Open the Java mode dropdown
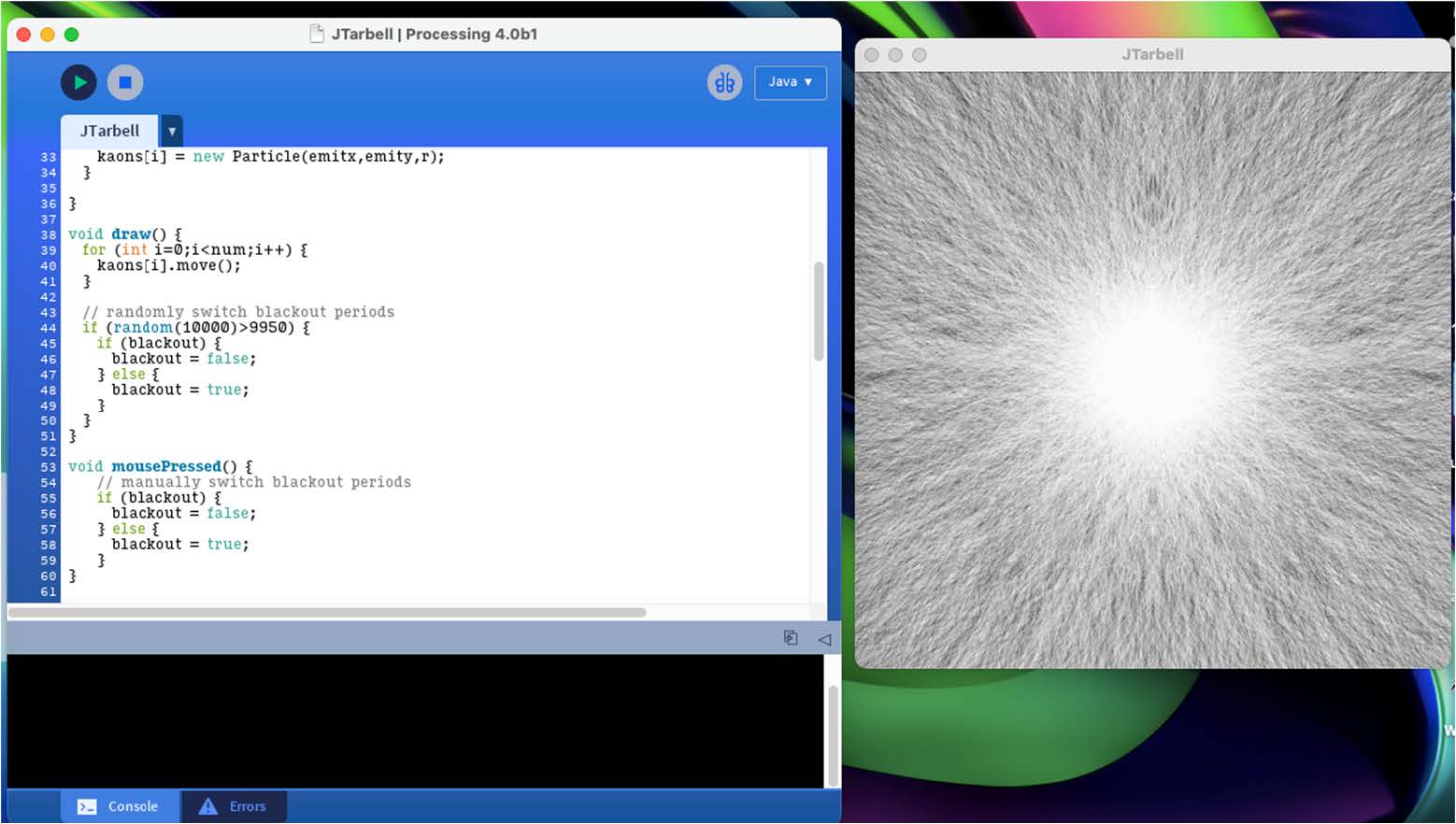The image size is (1456, 824). point(790,82)
